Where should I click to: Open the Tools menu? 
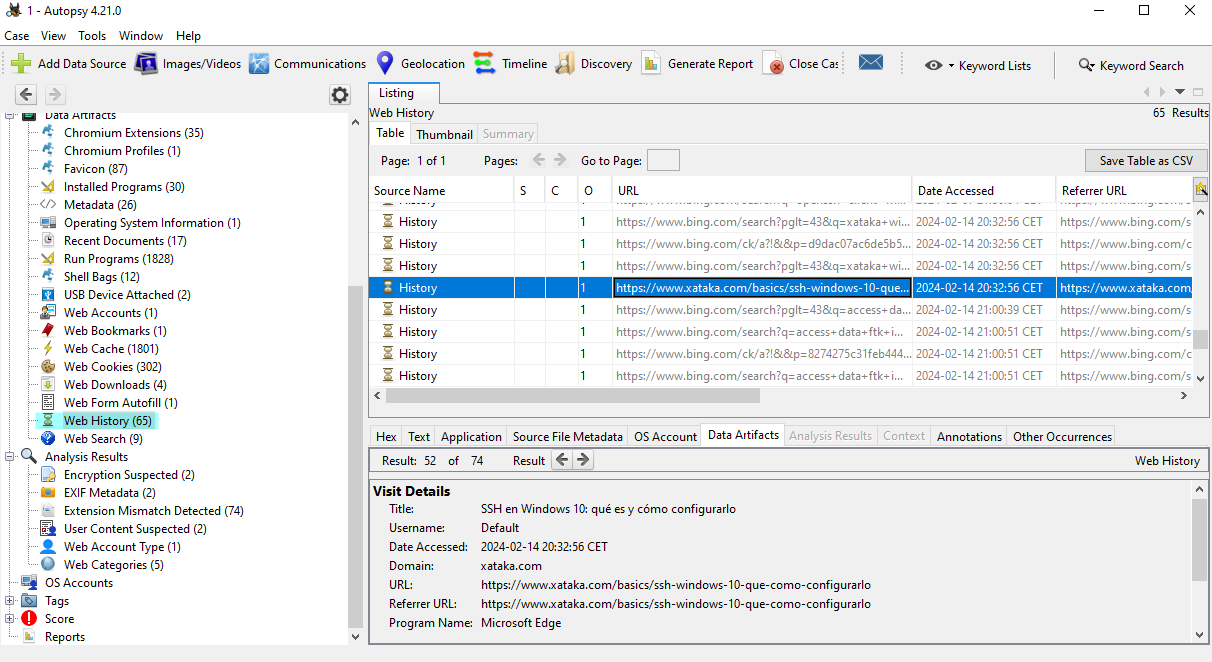click(x=92, y=36)
